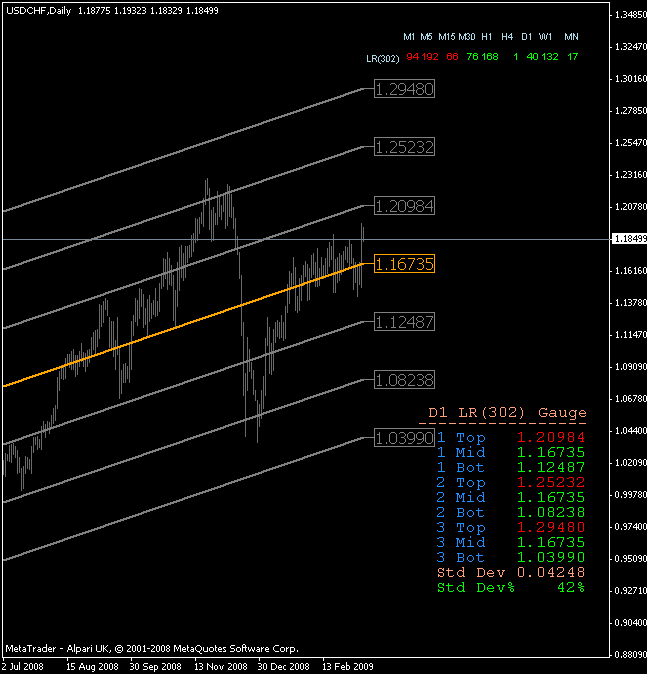This screenshot has width=647, height=674.
Task: Select the '2 Bot' gauge row
Action: [x=511, y=512]
